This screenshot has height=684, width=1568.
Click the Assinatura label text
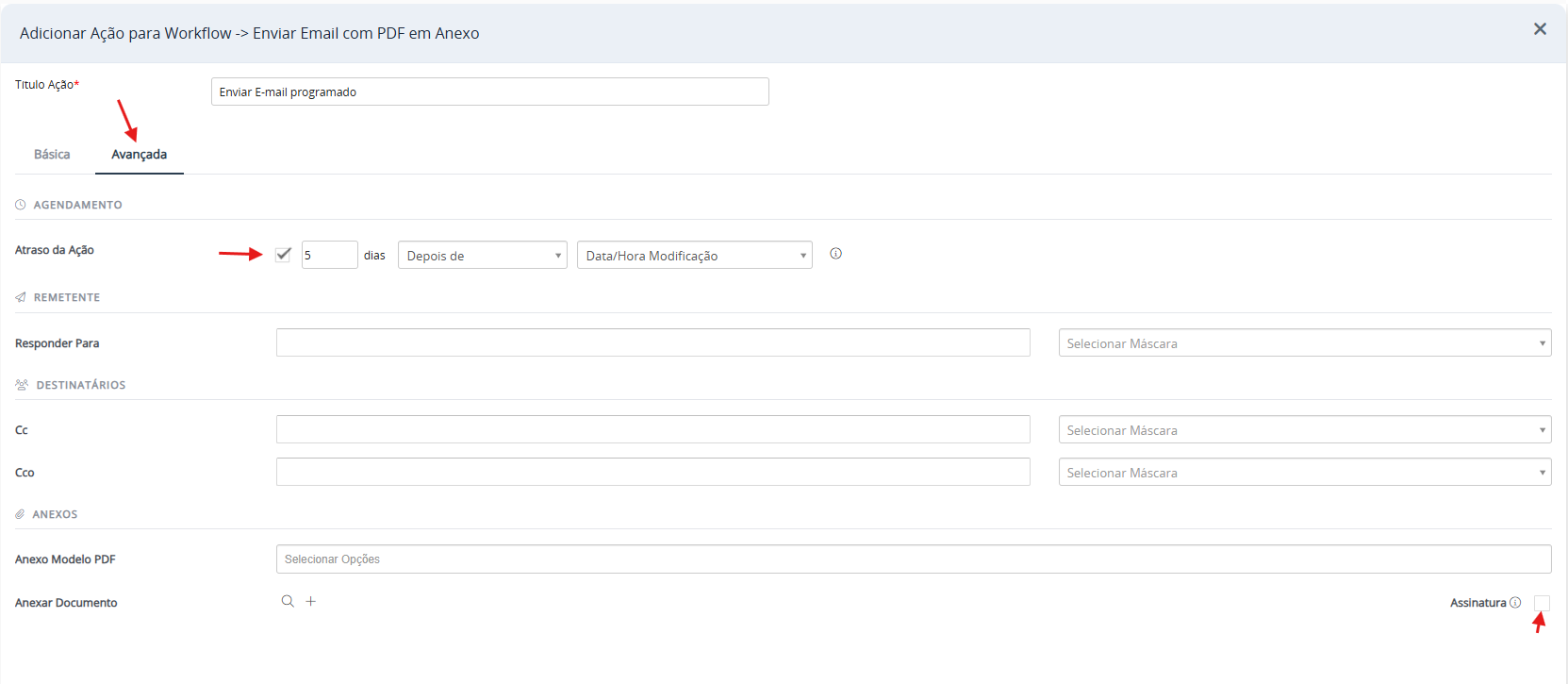1478,603
